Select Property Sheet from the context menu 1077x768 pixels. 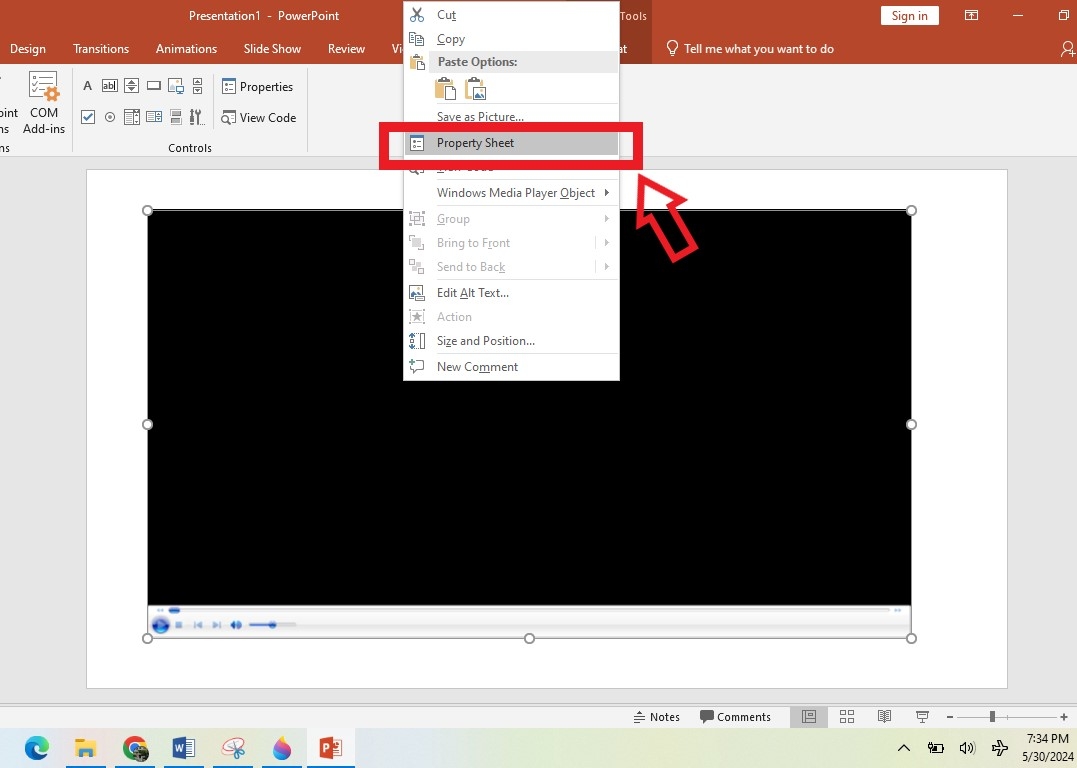point(475,143)
